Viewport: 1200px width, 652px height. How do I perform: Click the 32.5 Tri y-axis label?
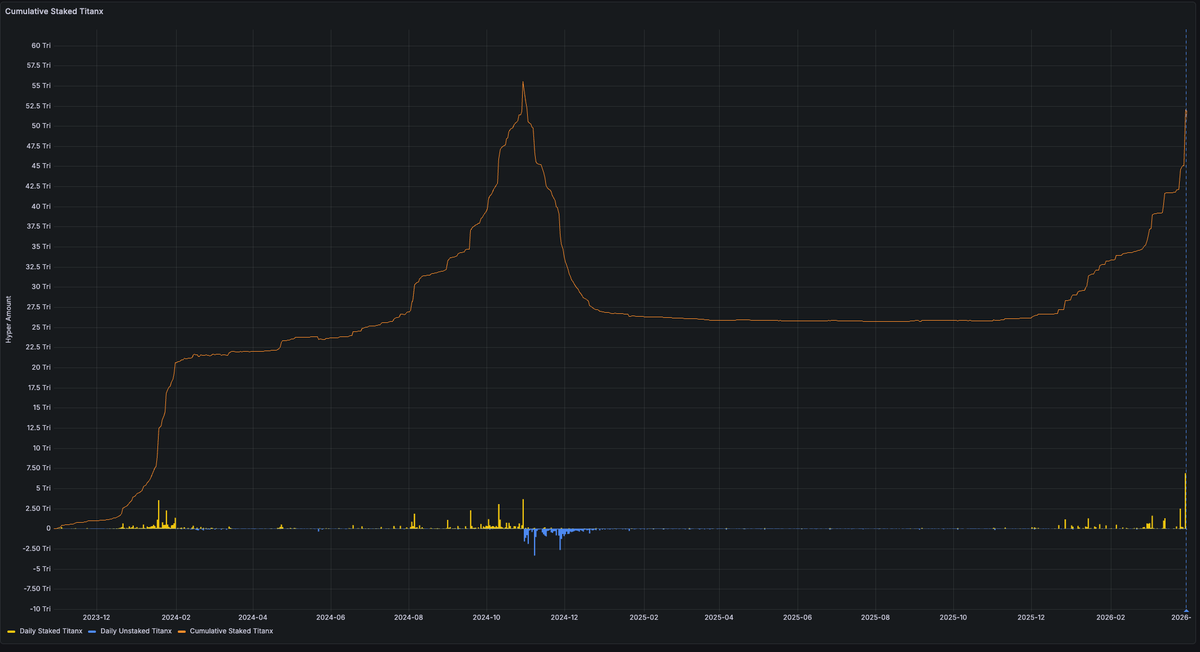39,266
